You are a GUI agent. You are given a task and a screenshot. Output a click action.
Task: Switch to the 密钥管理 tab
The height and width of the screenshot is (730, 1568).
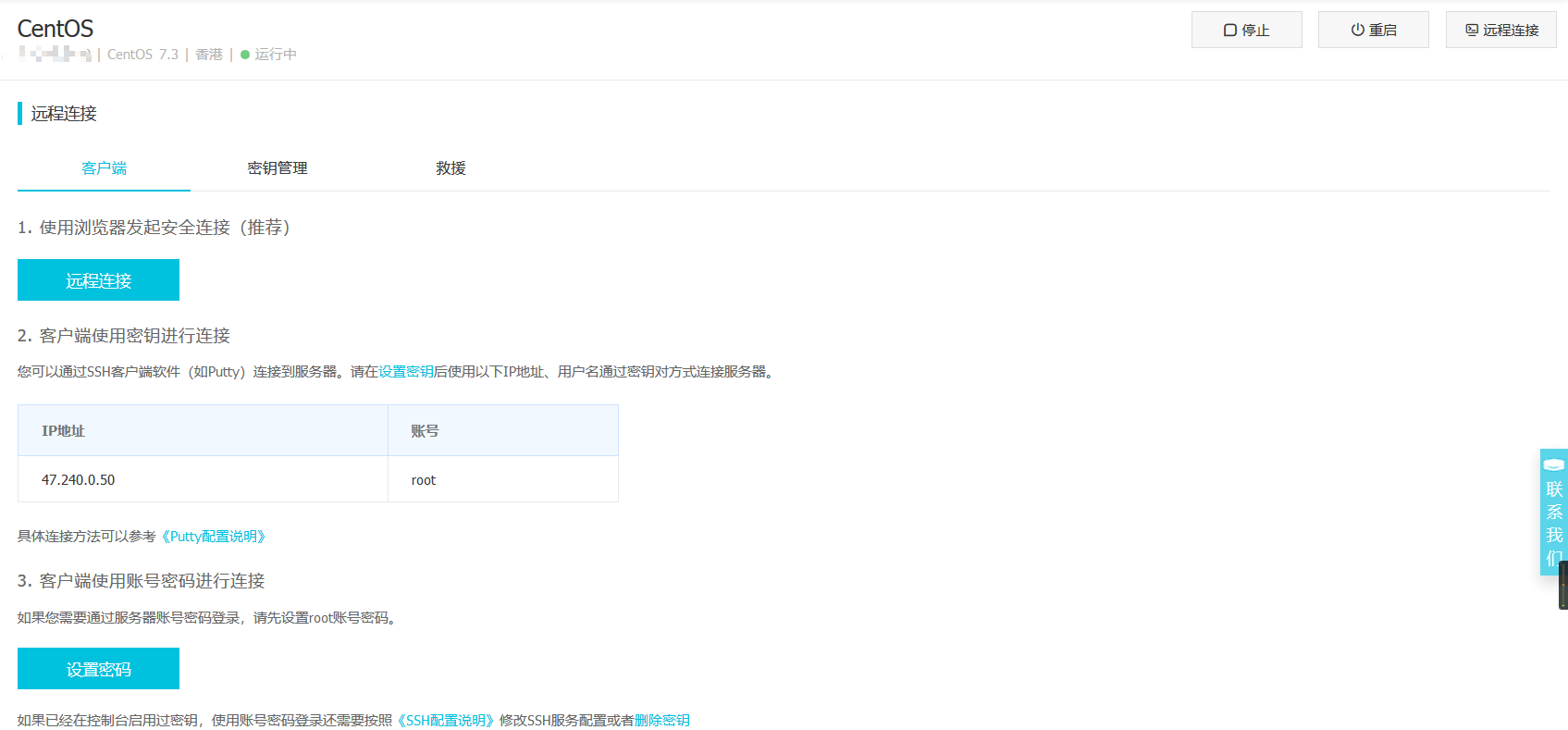(x=277, y=168)
